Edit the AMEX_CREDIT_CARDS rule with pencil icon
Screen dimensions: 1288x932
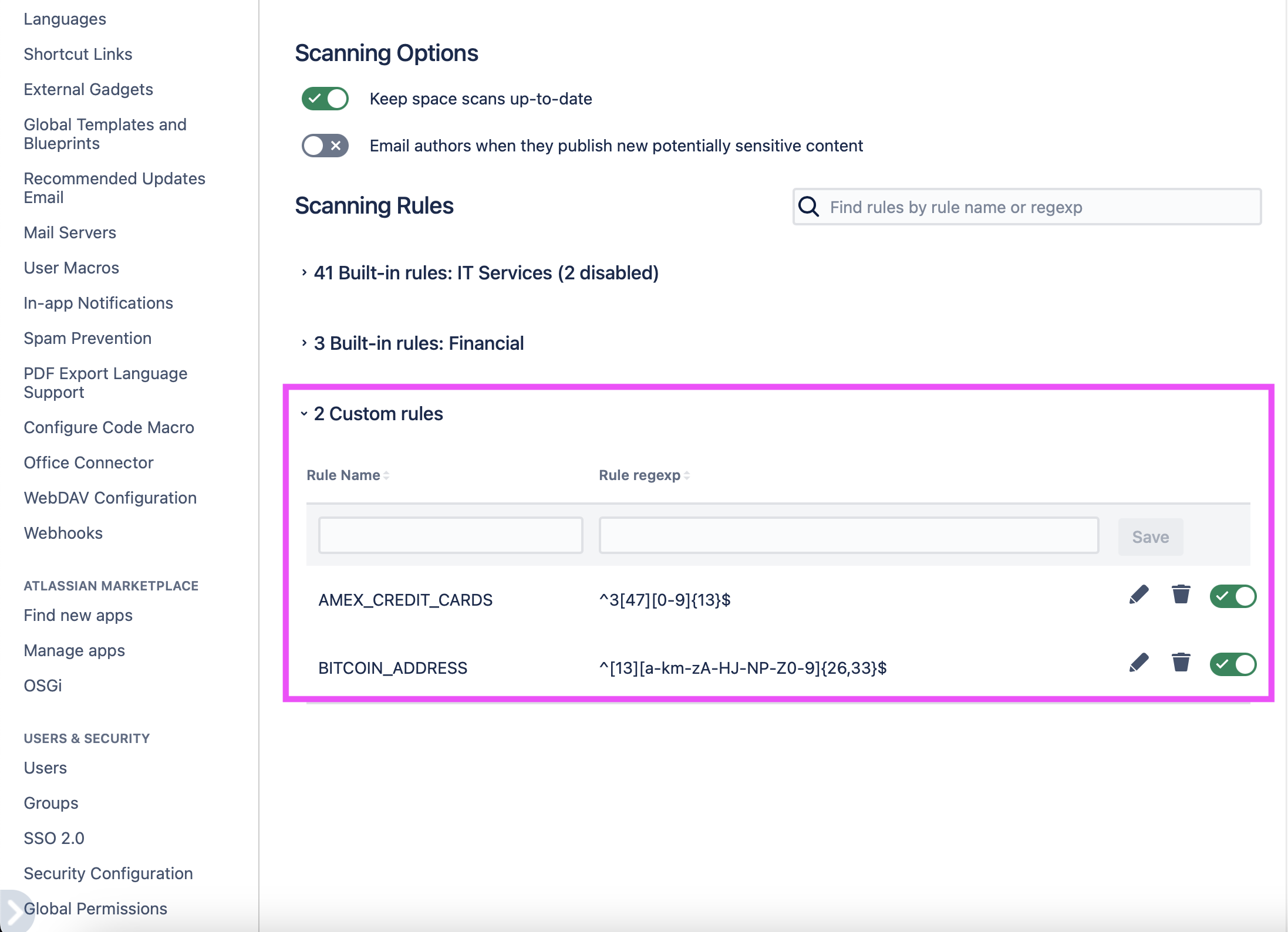pos(1138,595)
